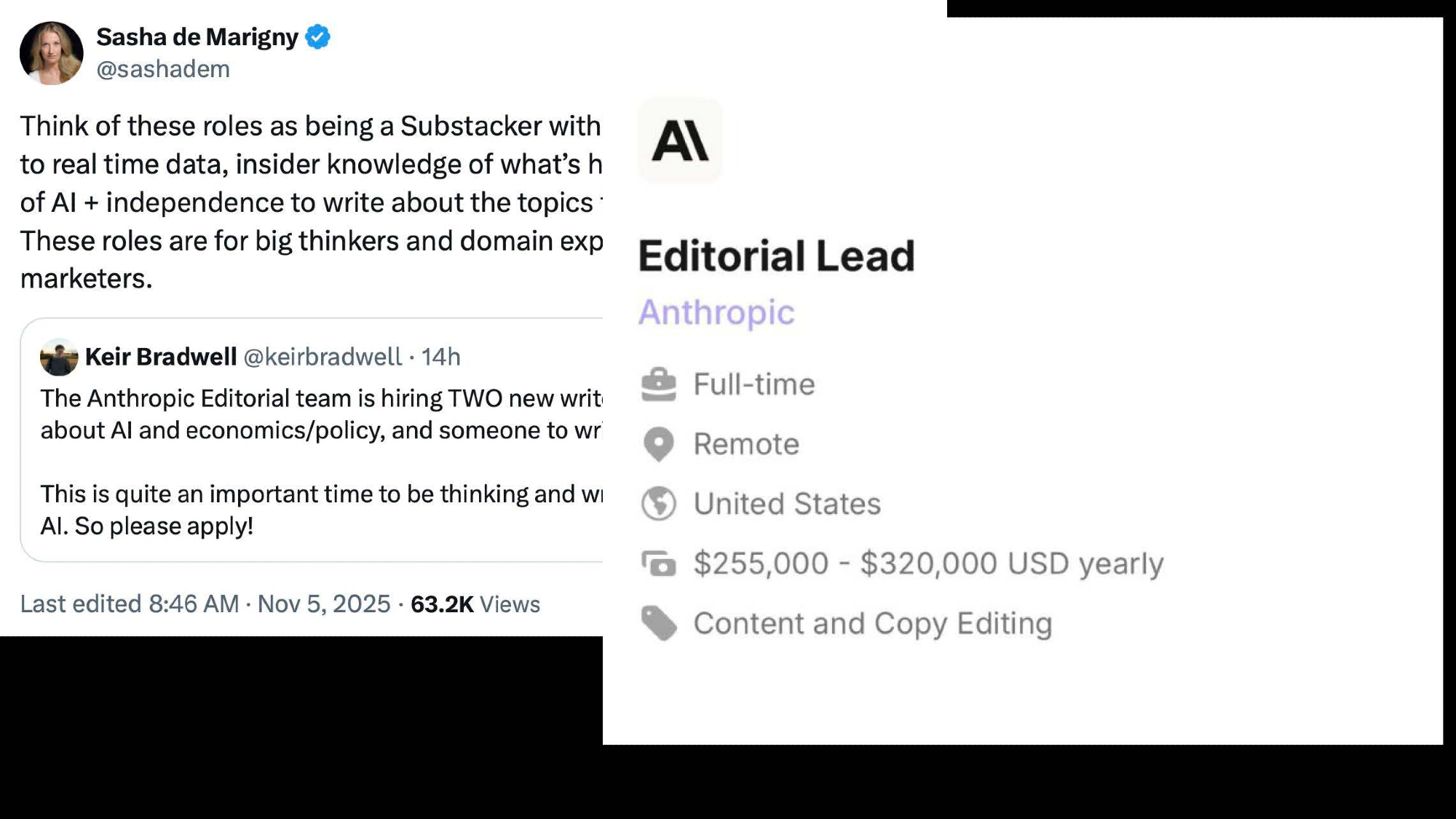Screen dimensions: 1456x819
Task: Click the globe icon beside United States
Action: pyautogui.click(x=659, y=504)
